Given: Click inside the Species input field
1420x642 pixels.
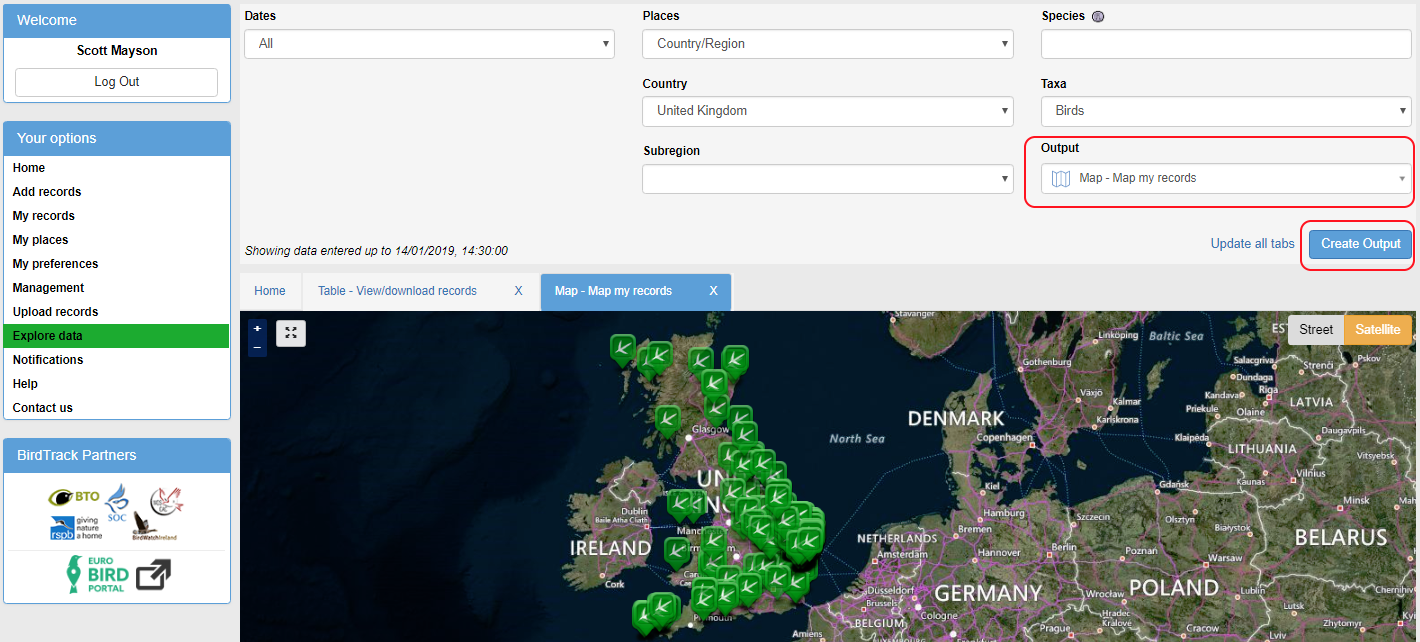Looking at the screenshot, I should [x=1226, y=44].
